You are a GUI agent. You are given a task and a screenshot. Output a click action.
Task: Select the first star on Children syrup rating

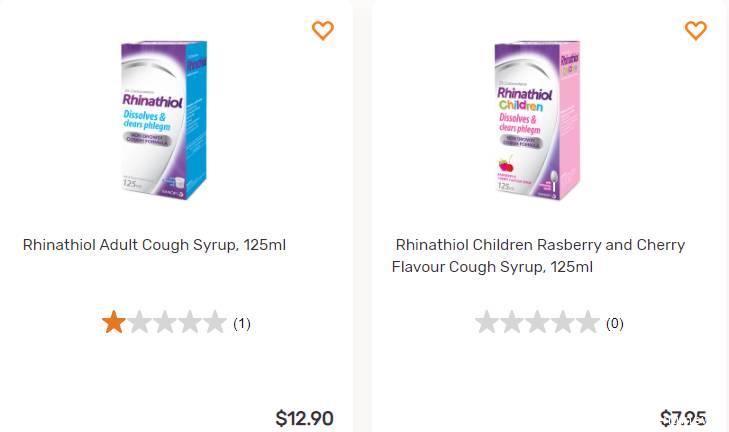tap(487, 322)
